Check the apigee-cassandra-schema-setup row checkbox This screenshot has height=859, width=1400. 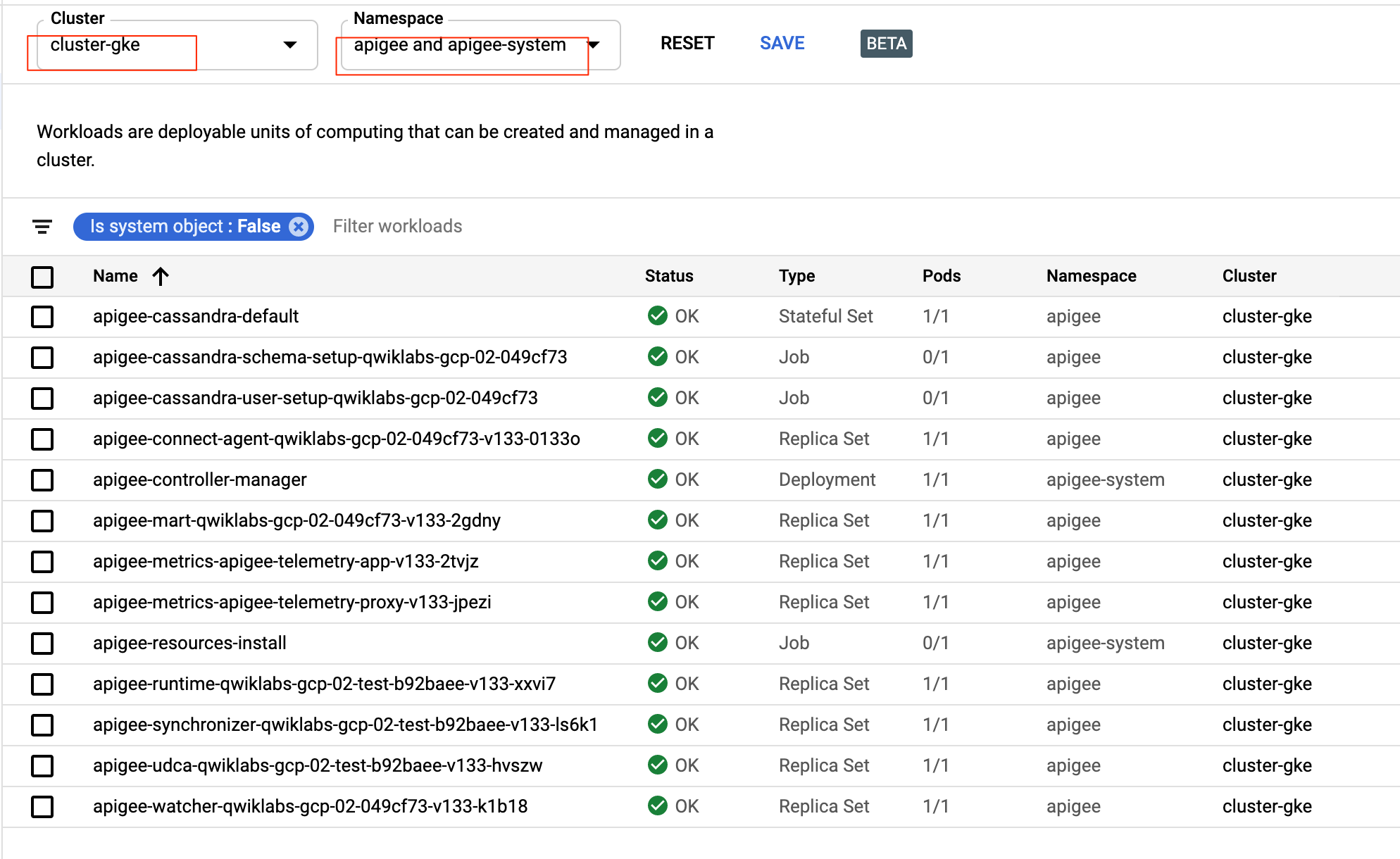[x=42, y=358]
